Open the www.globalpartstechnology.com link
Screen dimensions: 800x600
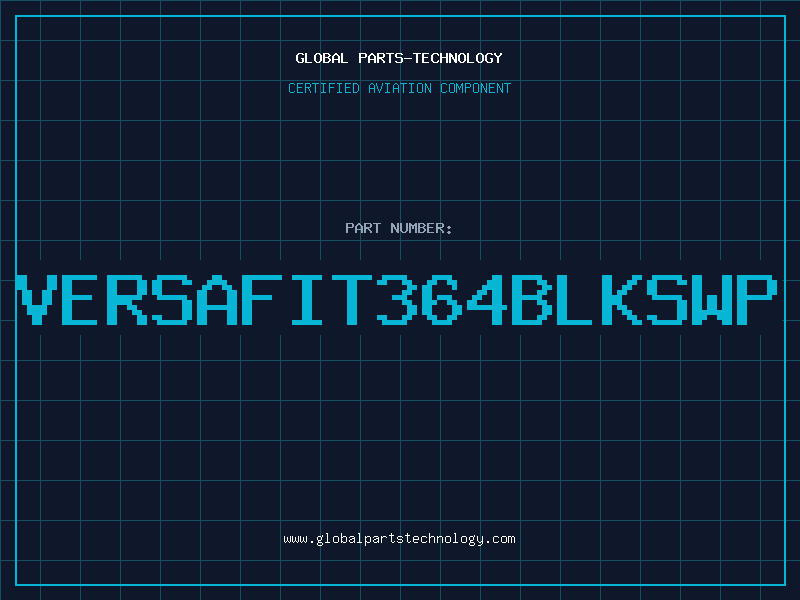pos(399,539)
